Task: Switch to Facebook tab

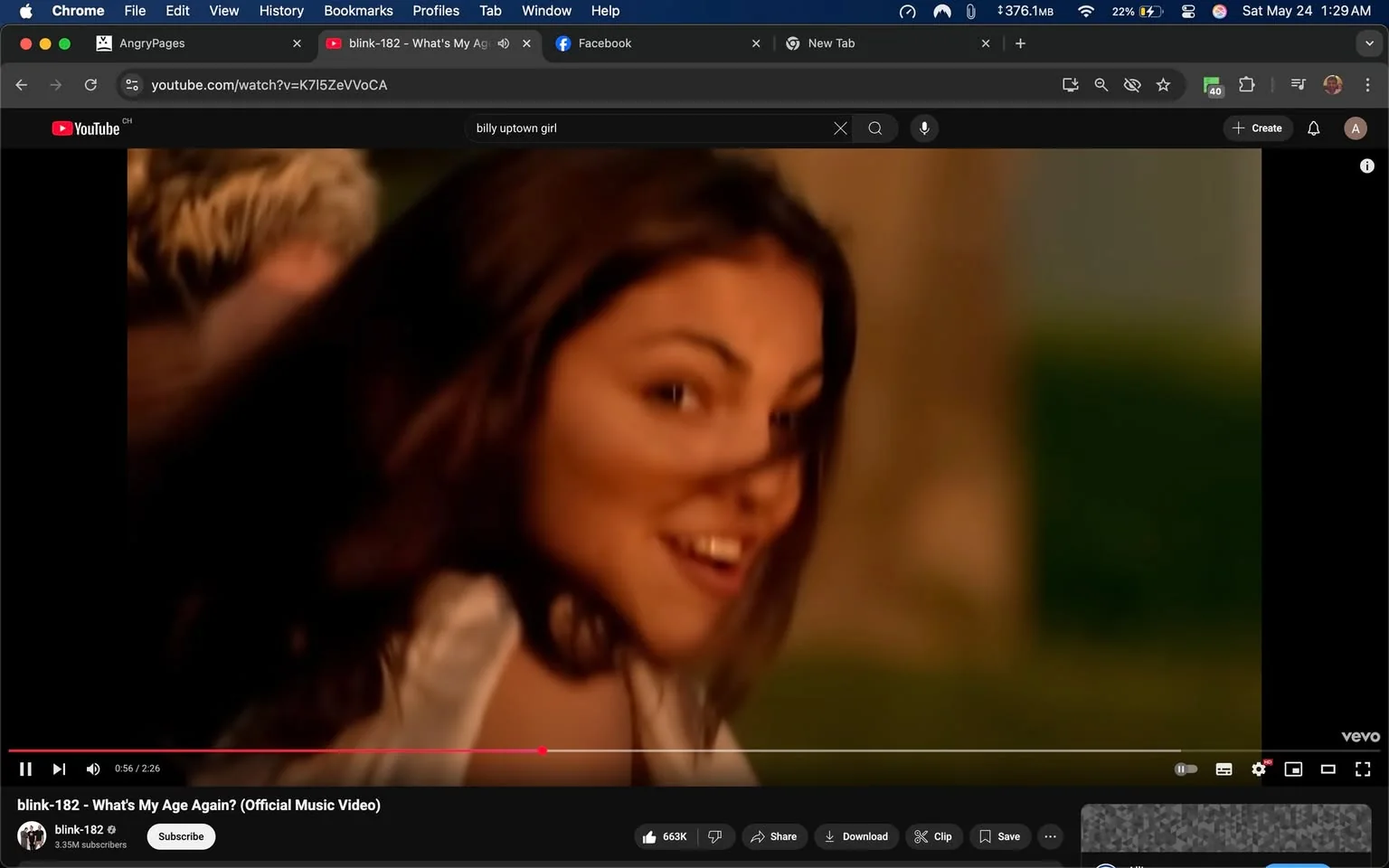Action: tap(657, 43)
